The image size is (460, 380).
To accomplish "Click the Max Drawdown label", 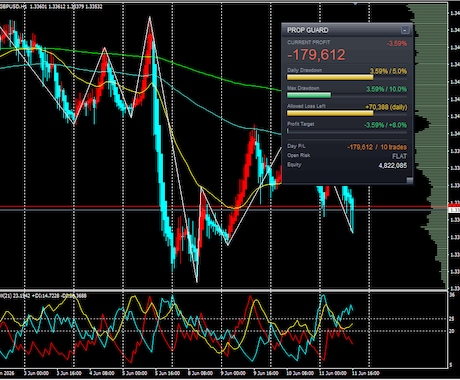I will tap(303, 88).
